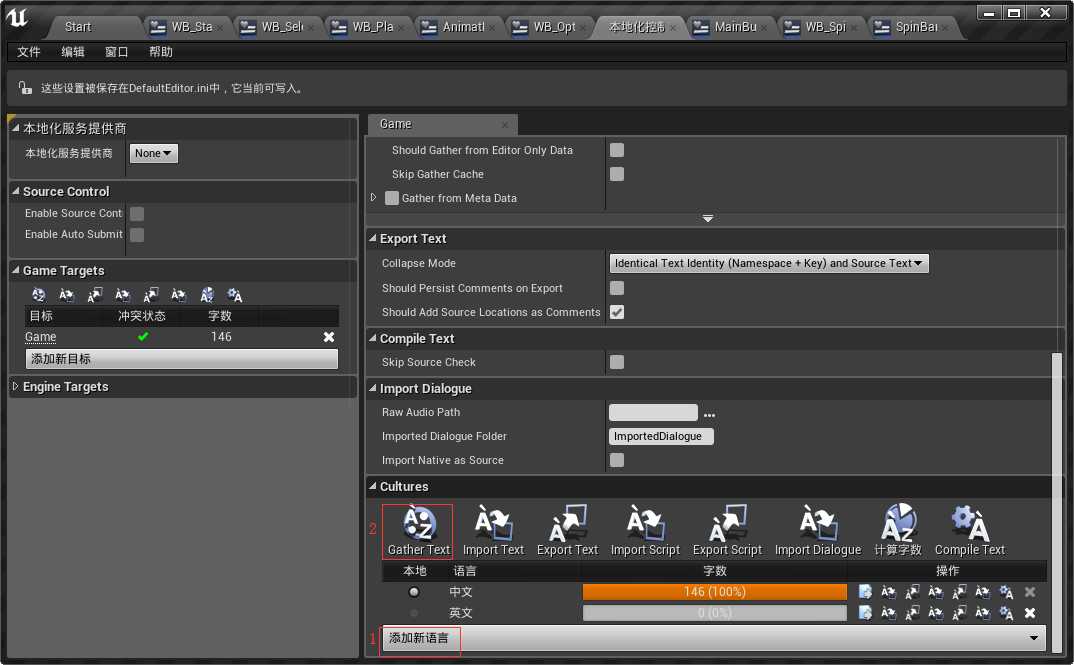Open the 窗口 menu
The width and height of the screenshot is (1074, 665).
coord(116,52)
